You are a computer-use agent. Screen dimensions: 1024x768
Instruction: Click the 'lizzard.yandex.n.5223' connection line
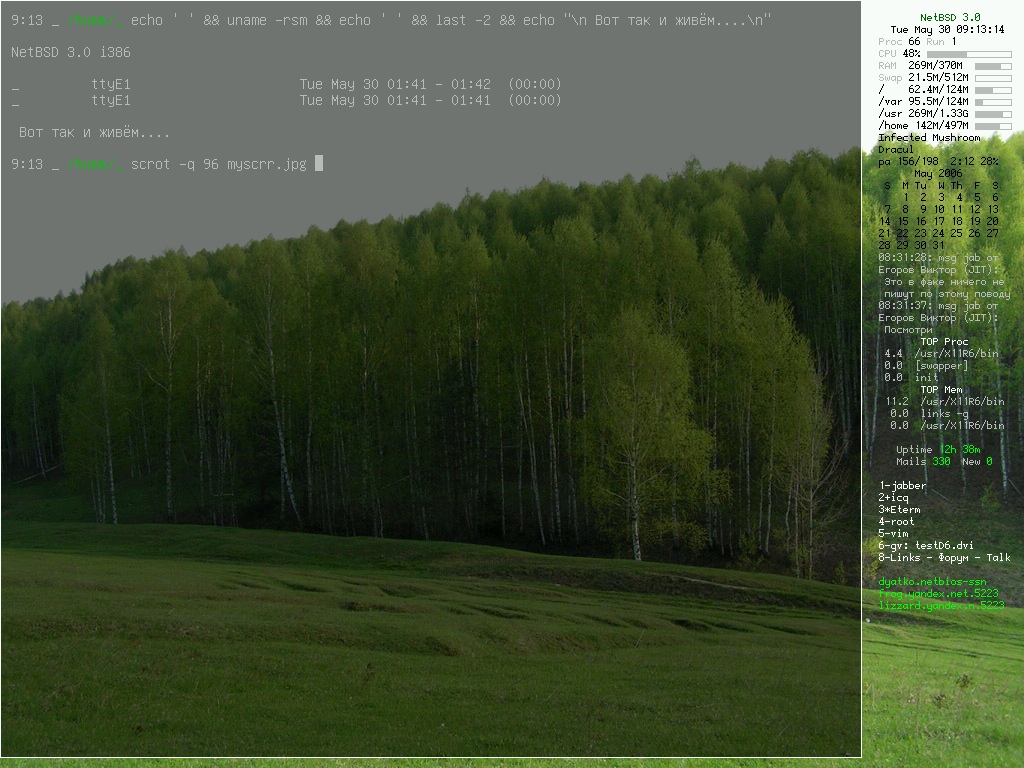click(x=941, y=605)
